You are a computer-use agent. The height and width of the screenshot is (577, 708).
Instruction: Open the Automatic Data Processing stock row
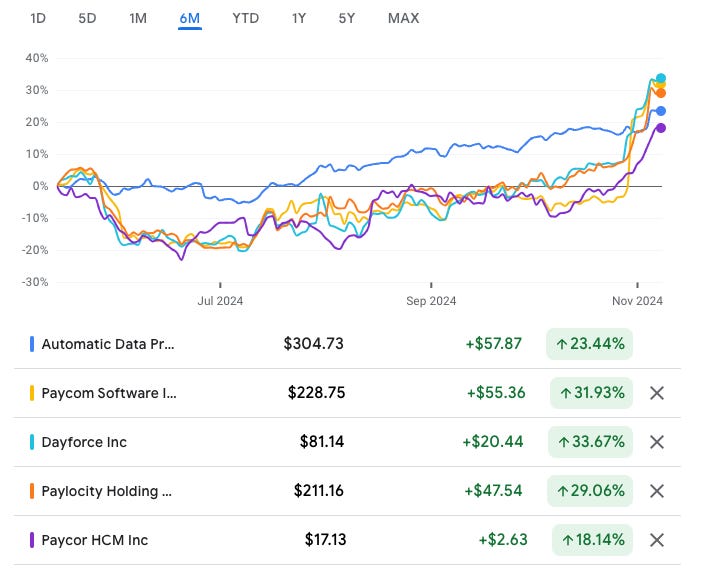(347, 344)
